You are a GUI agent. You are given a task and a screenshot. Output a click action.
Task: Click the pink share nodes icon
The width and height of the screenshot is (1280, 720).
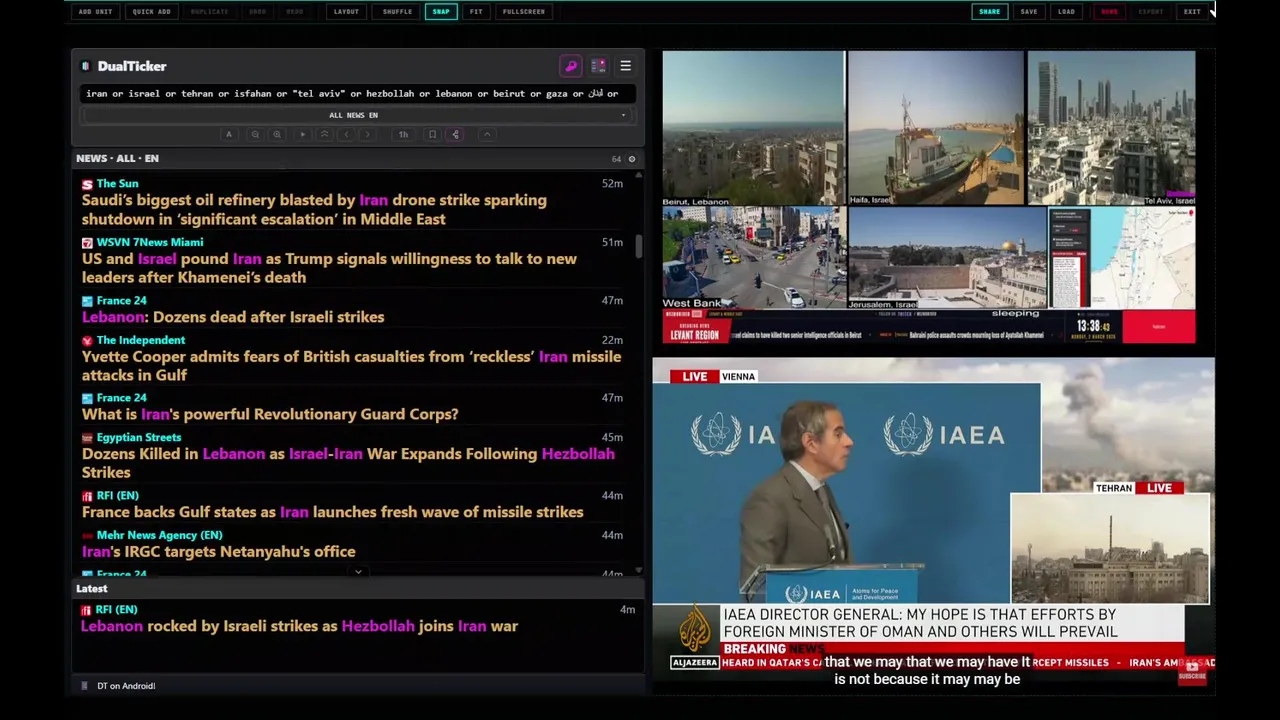point(455,134)
